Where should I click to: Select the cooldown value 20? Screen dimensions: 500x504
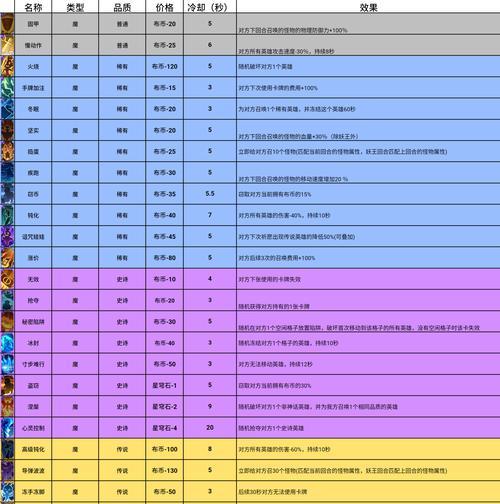(x=210, y=428)
